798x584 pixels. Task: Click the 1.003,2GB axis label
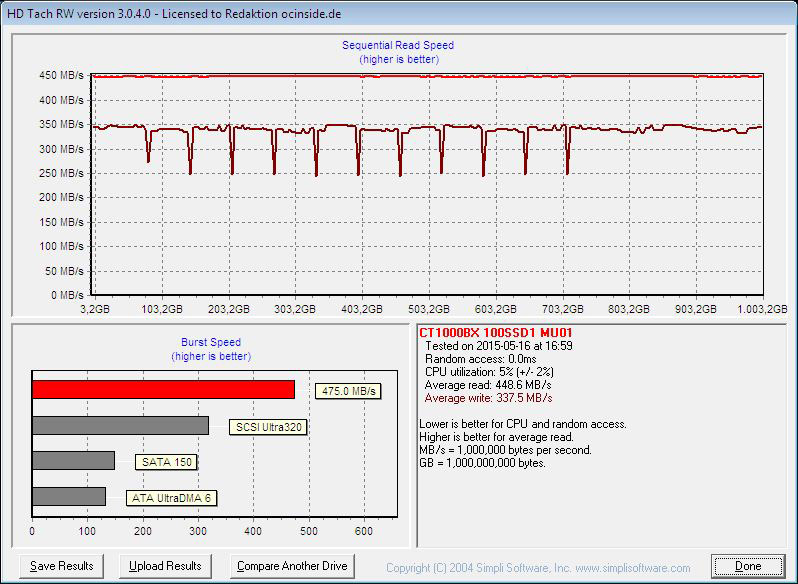tap(762, 309)
